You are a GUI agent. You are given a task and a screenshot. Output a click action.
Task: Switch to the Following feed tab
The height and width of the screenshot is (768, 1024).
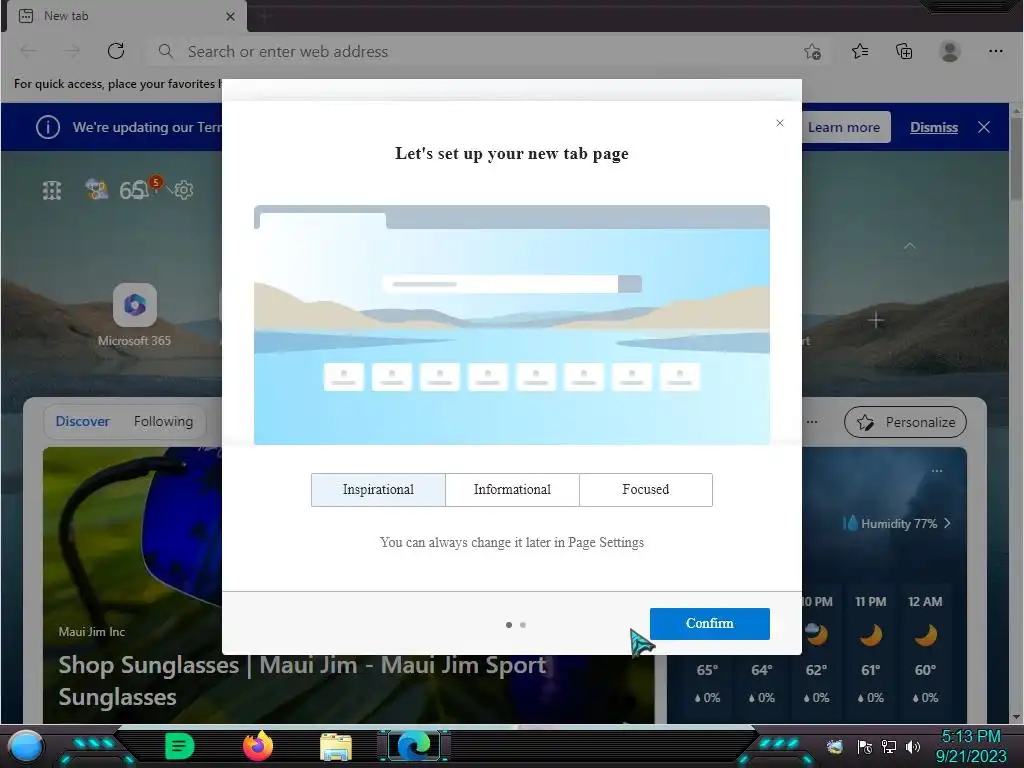pyautogui.click(x=163, y=421)
